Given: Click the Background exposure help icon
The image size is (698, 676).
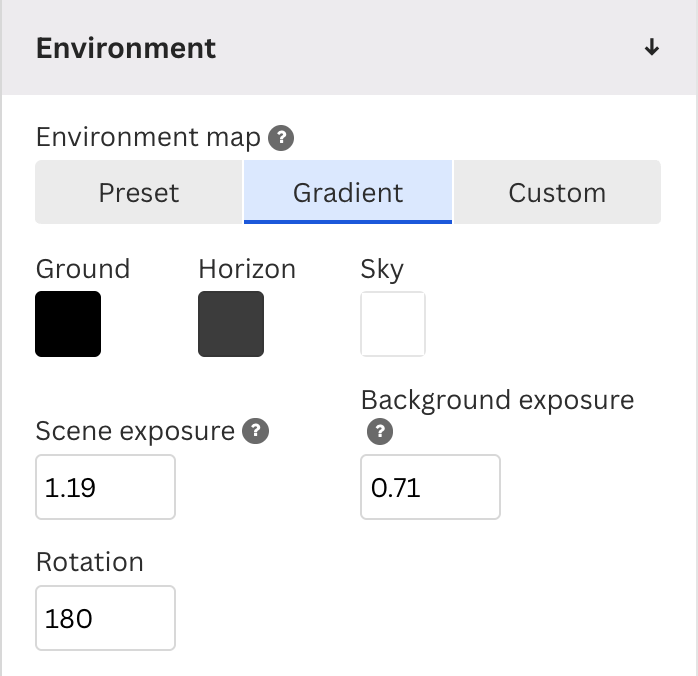Looking at the screenshot, I should (x=380, y=431).
